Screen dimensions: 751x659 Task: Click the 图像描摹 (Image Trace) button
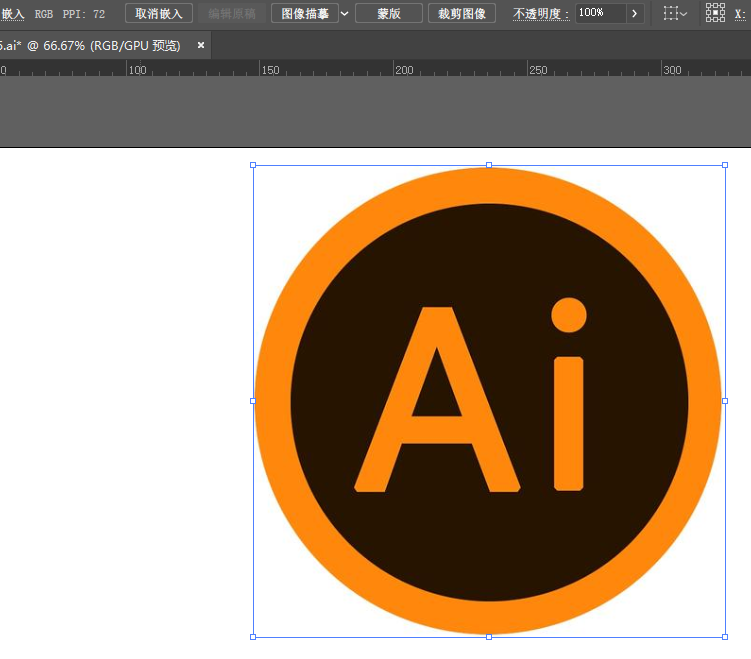pos(305,13)
